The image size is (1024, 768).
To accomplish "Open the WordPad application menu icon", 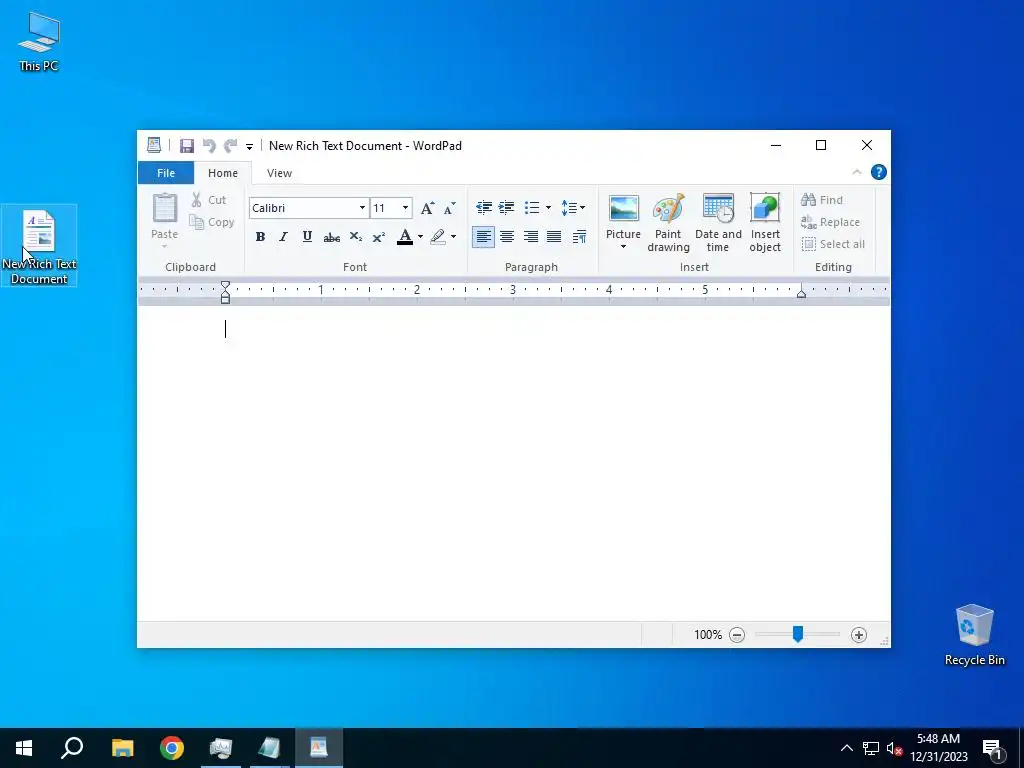I will coord(154,145).
